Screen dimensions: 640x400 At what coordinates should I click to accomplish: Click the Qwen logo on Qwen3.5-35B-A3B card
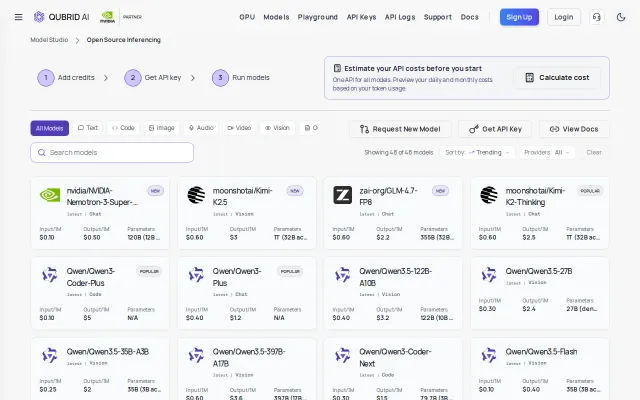pos(50,356)
